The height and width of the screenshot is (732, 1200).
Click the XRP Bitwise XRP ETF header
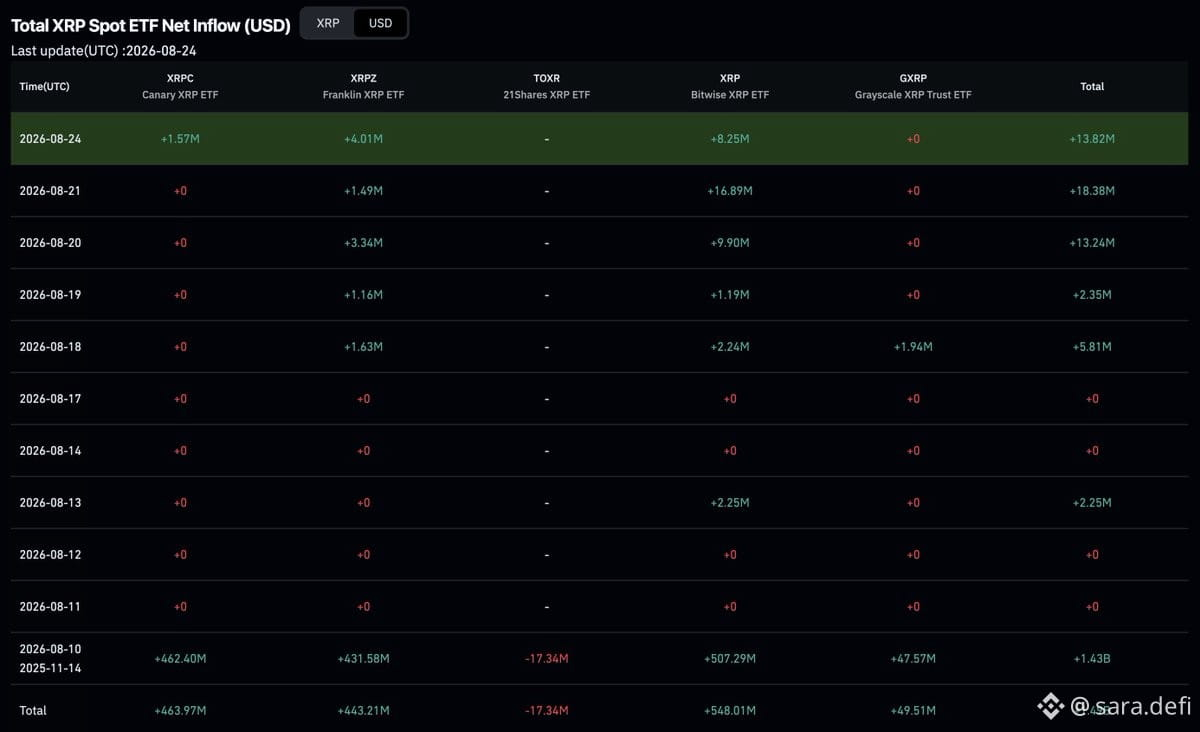pyautogui.click(x=730, y=86)
